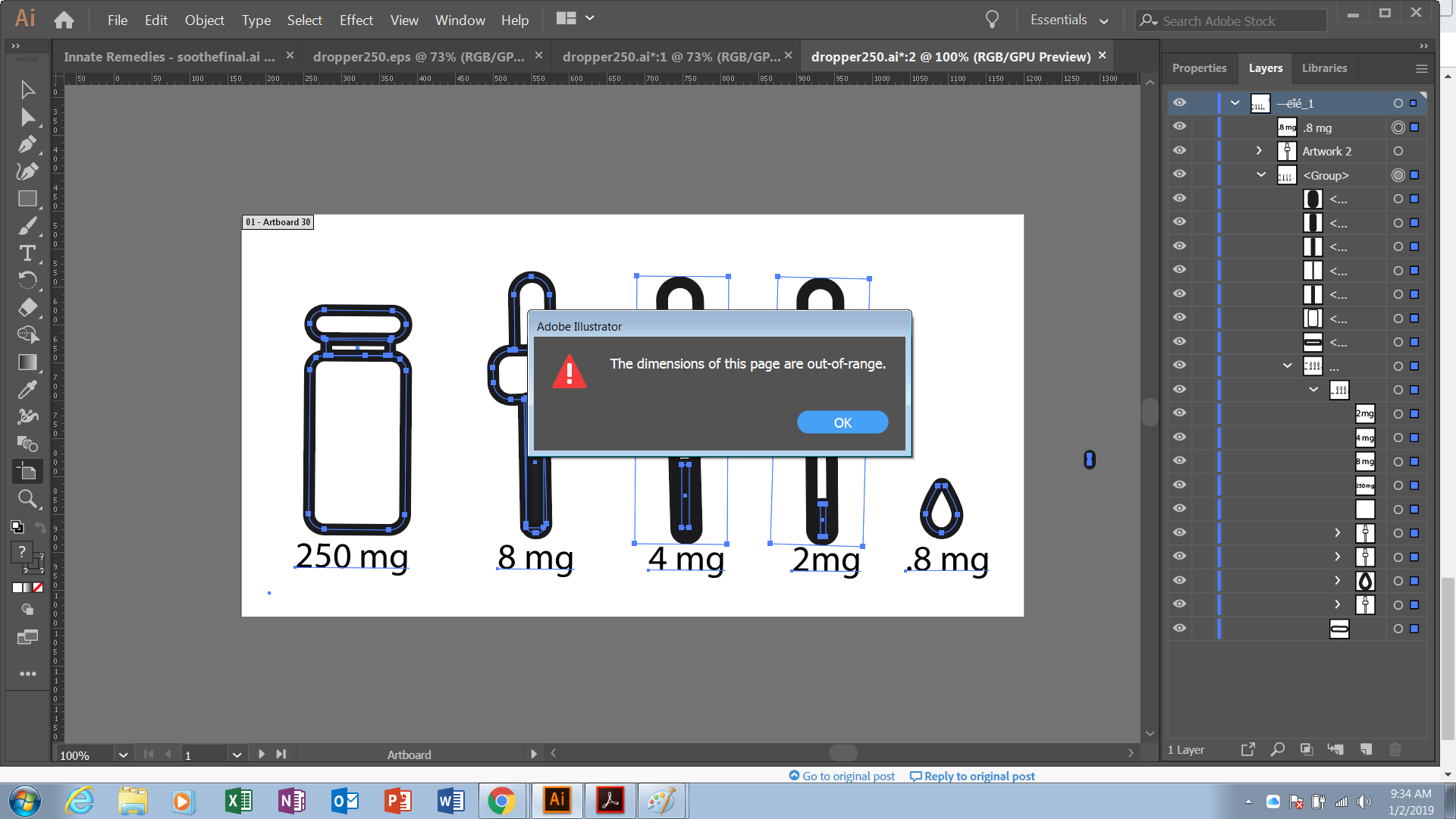
Task: Open the zoom level dropdown
Action: [123, 755]
